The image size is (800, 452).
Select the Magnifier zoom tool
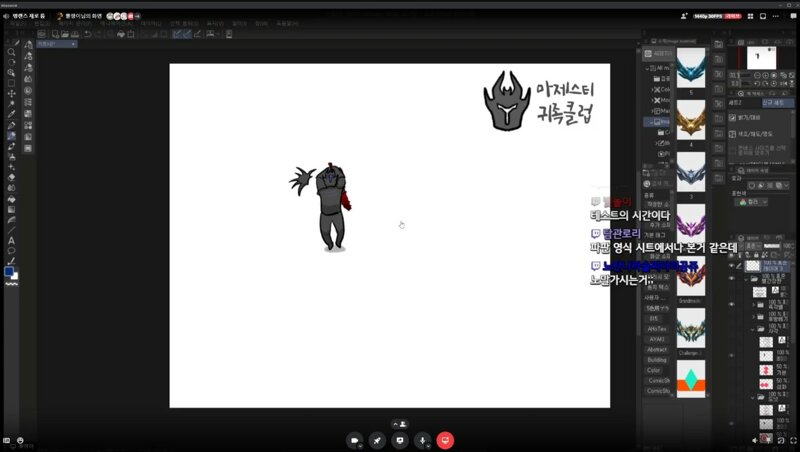11,52
